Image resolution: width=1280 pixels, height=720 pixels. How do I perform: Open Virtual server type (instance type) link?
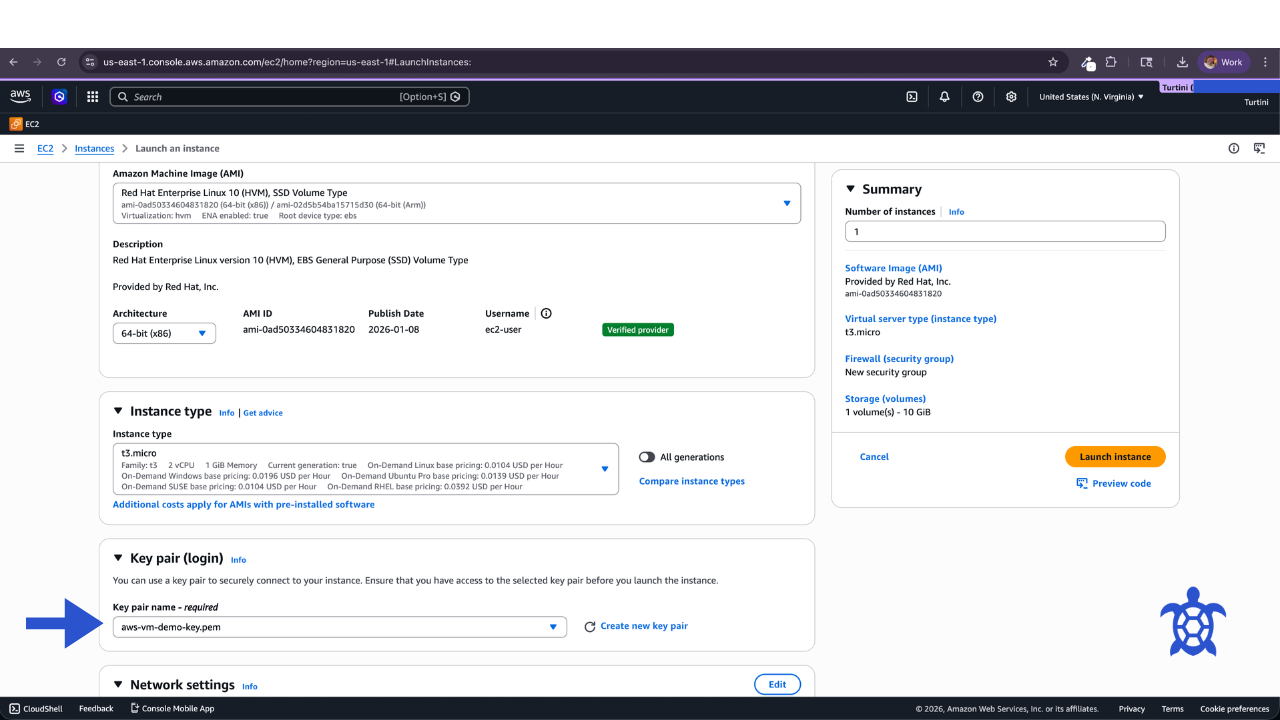[920, 318]
